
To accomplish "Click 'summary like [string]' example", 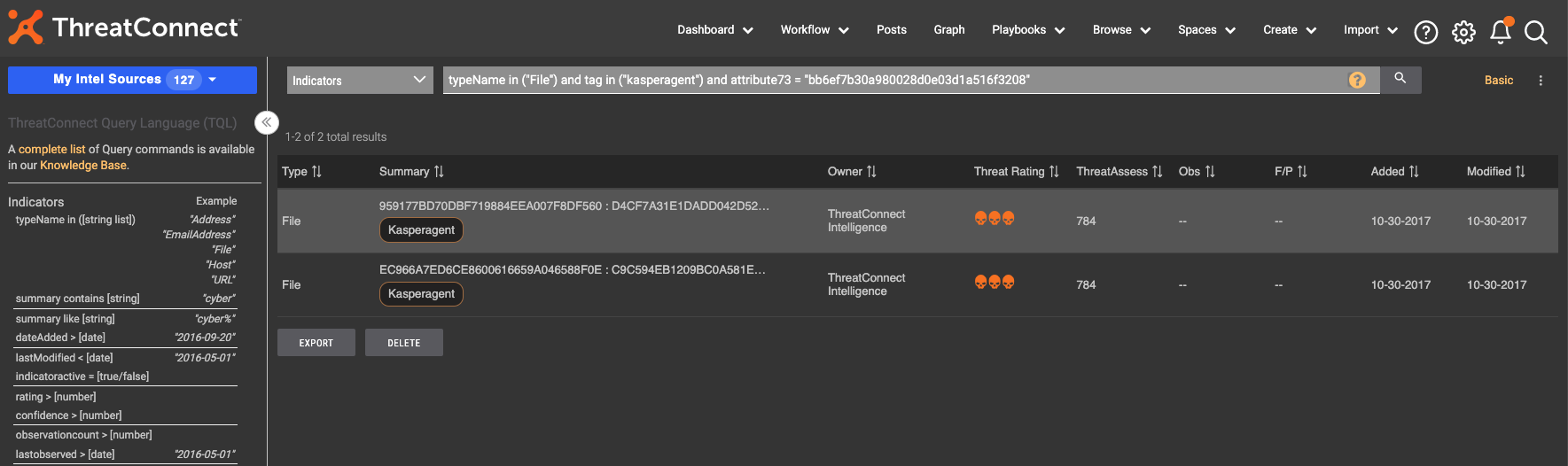I will tap(65, 319).
